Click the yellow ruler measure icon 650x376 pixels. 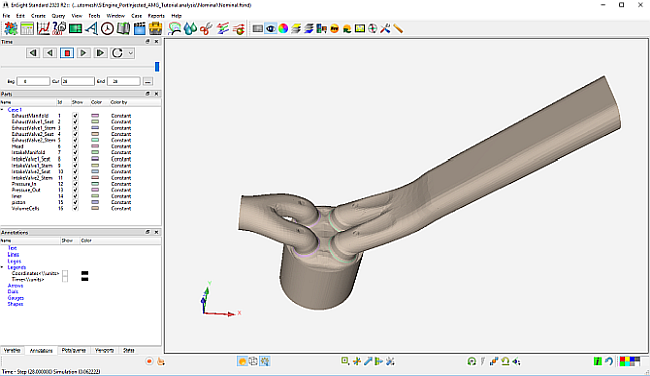[x=398, y=29]
